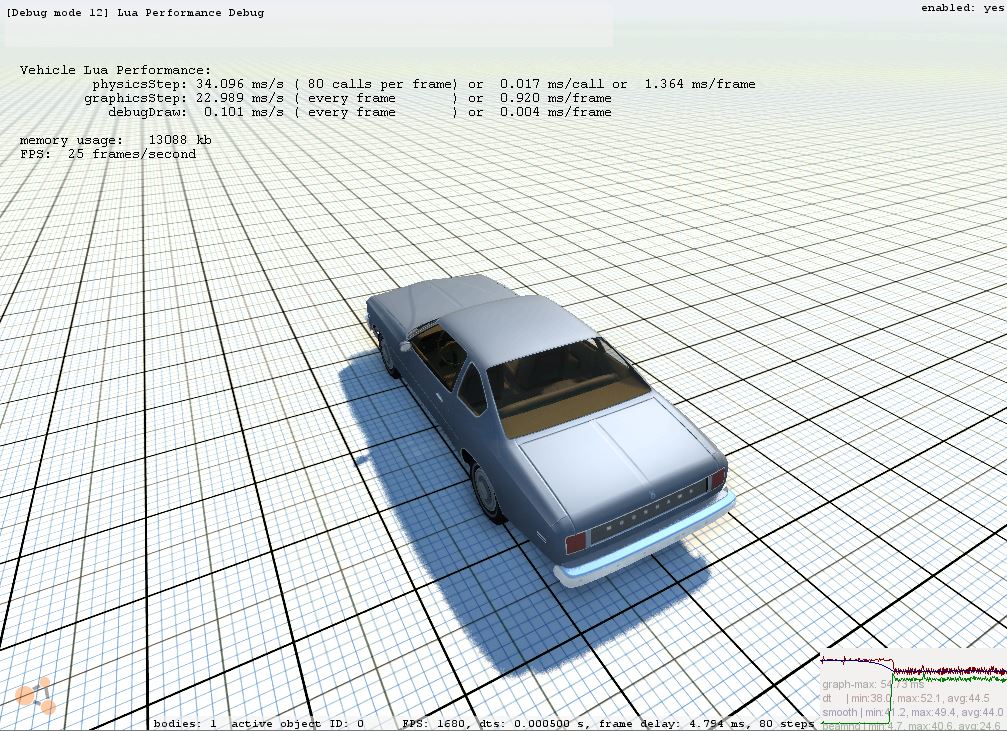Image resolution: width=1007 pixels, height=731 pixels.
Task: Click 'FPS: 1680' in the bottom status bar
Action: pos(434,724)
